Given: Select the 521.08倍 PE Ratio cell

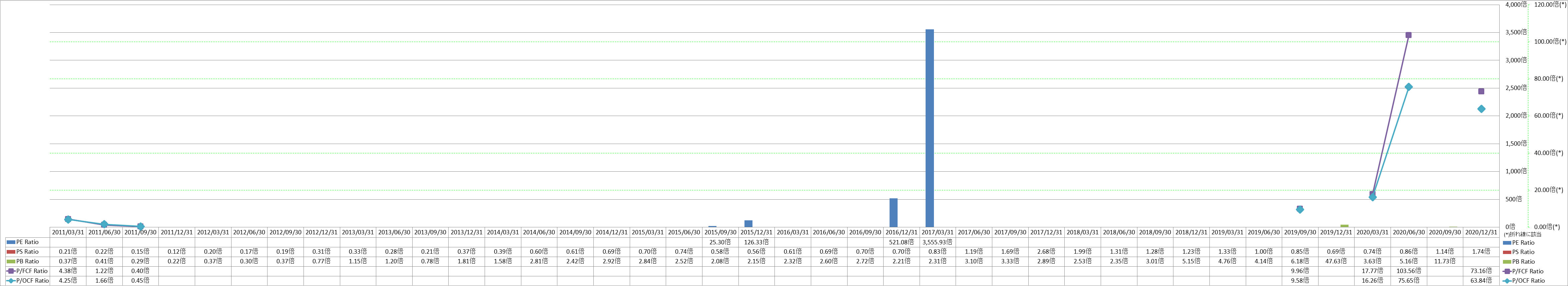Looking at the screenshot, I should point(902,242).
